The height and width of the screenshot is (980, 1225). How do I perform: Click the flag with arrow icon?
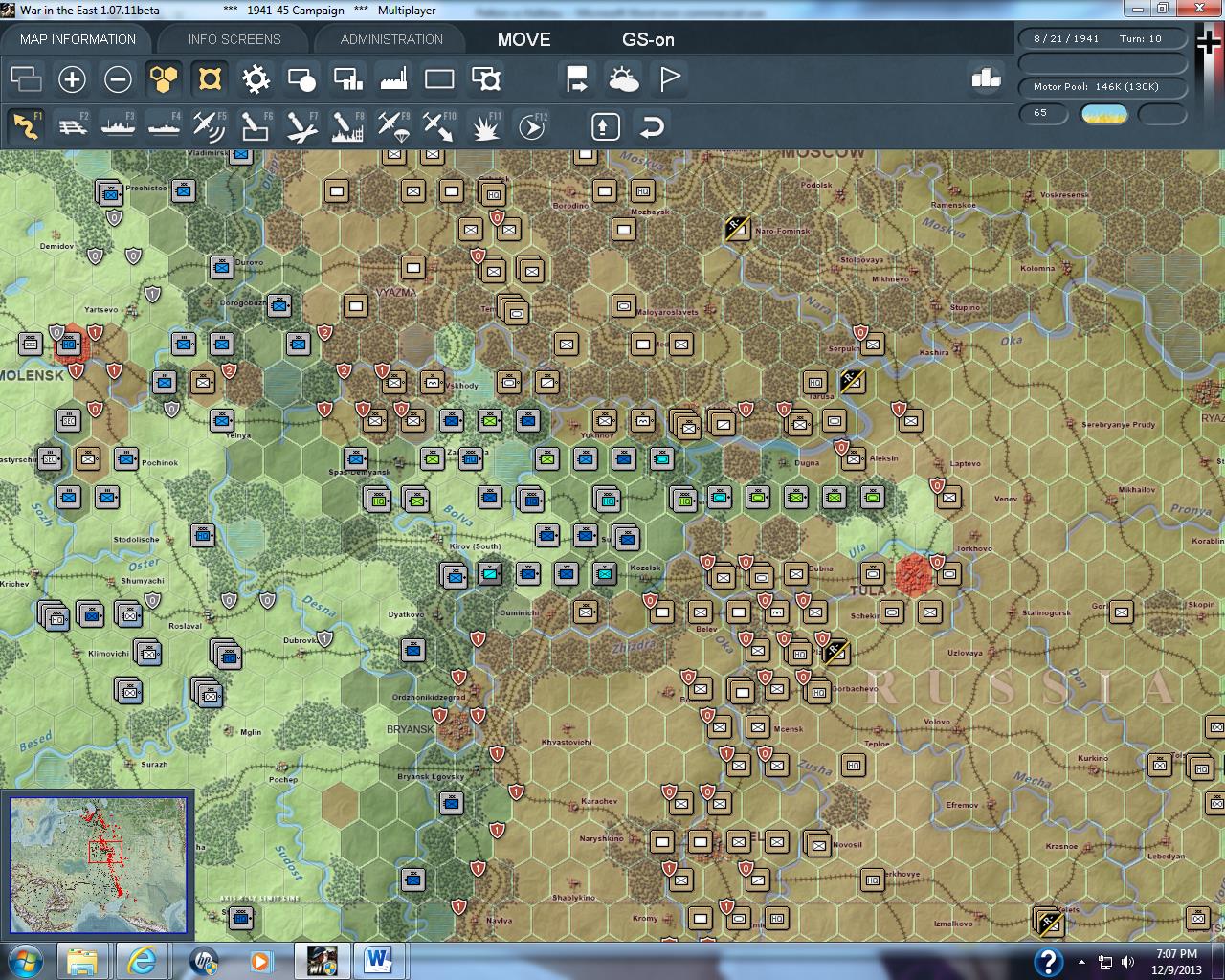pyautogui.click(x=577, y=78)
